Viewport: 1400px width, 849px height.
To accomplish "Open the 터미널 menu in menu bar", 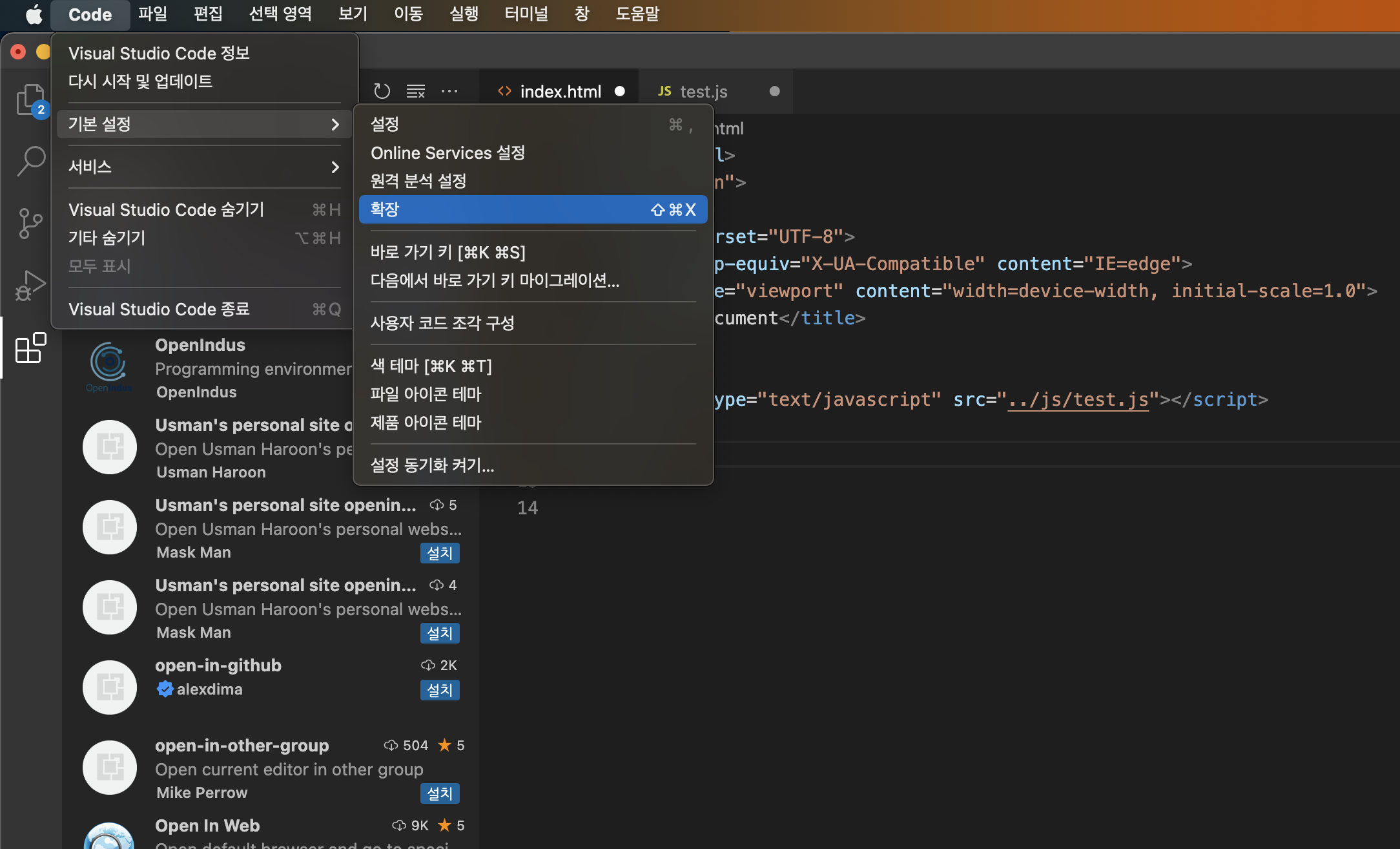I will click(526, 14).
